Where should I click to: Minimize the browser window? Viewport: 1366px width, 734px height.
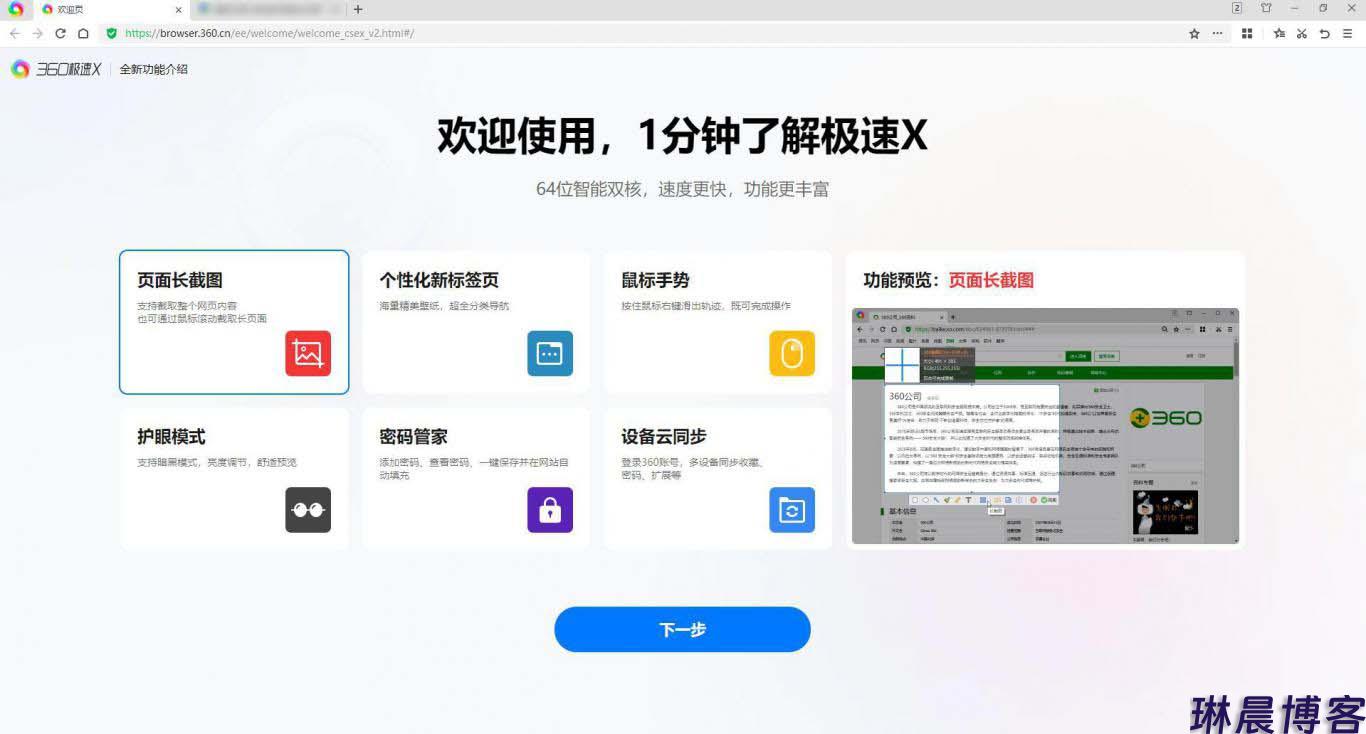[x=1294, y=8]
